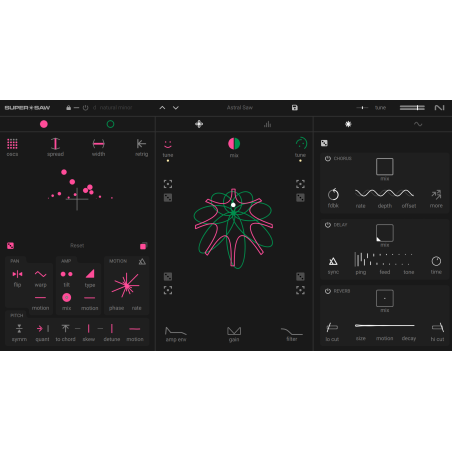Click the amp tilt dots icon

pyautogui.click(x=66, y=274)
